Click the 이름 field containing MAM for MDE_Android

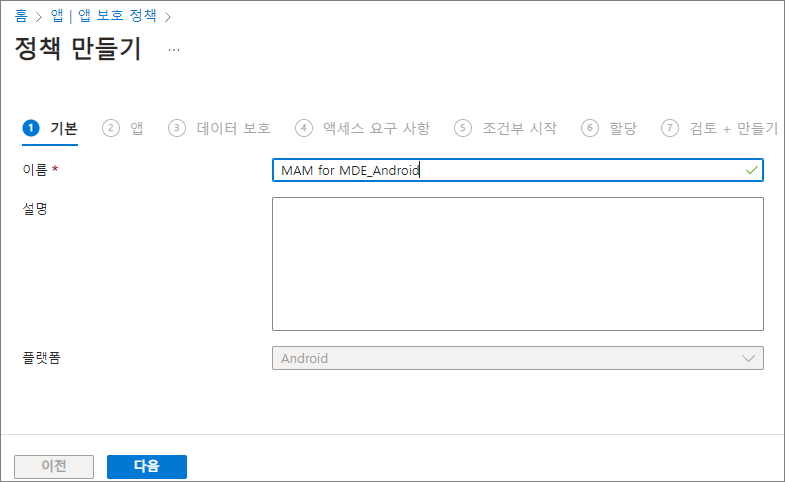(x=518, y=170)
